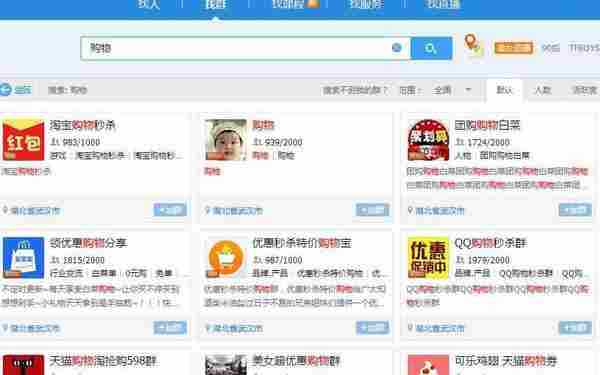Viewport: 600px width, 375px height.
Task: Open the 范围 region dropdown arrow
Action: tap(468, 90)
